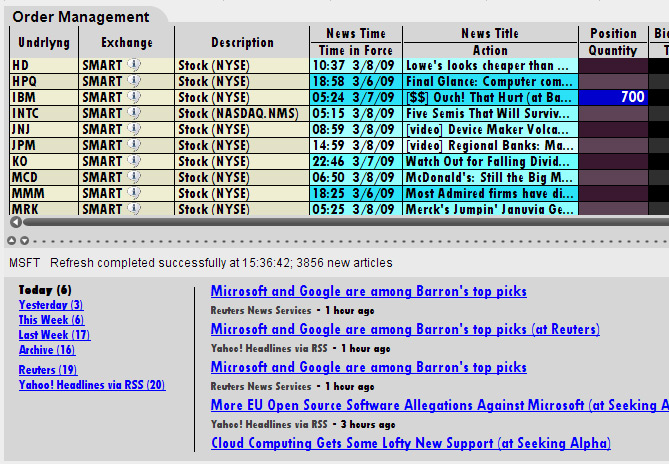Open 'More EU Open Source Software Allegations' article
The image size is (669, 464).
pyautogui.click(x=439, y=405)
